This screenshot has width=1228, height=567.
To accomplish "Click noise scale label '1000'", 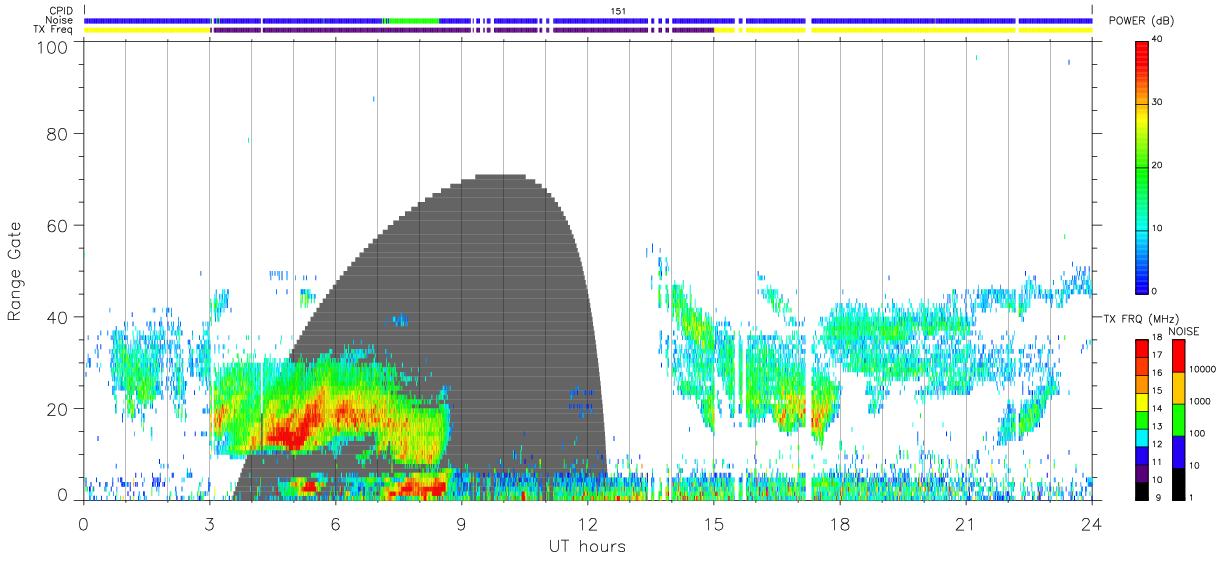I will (x=1199, y=401).
